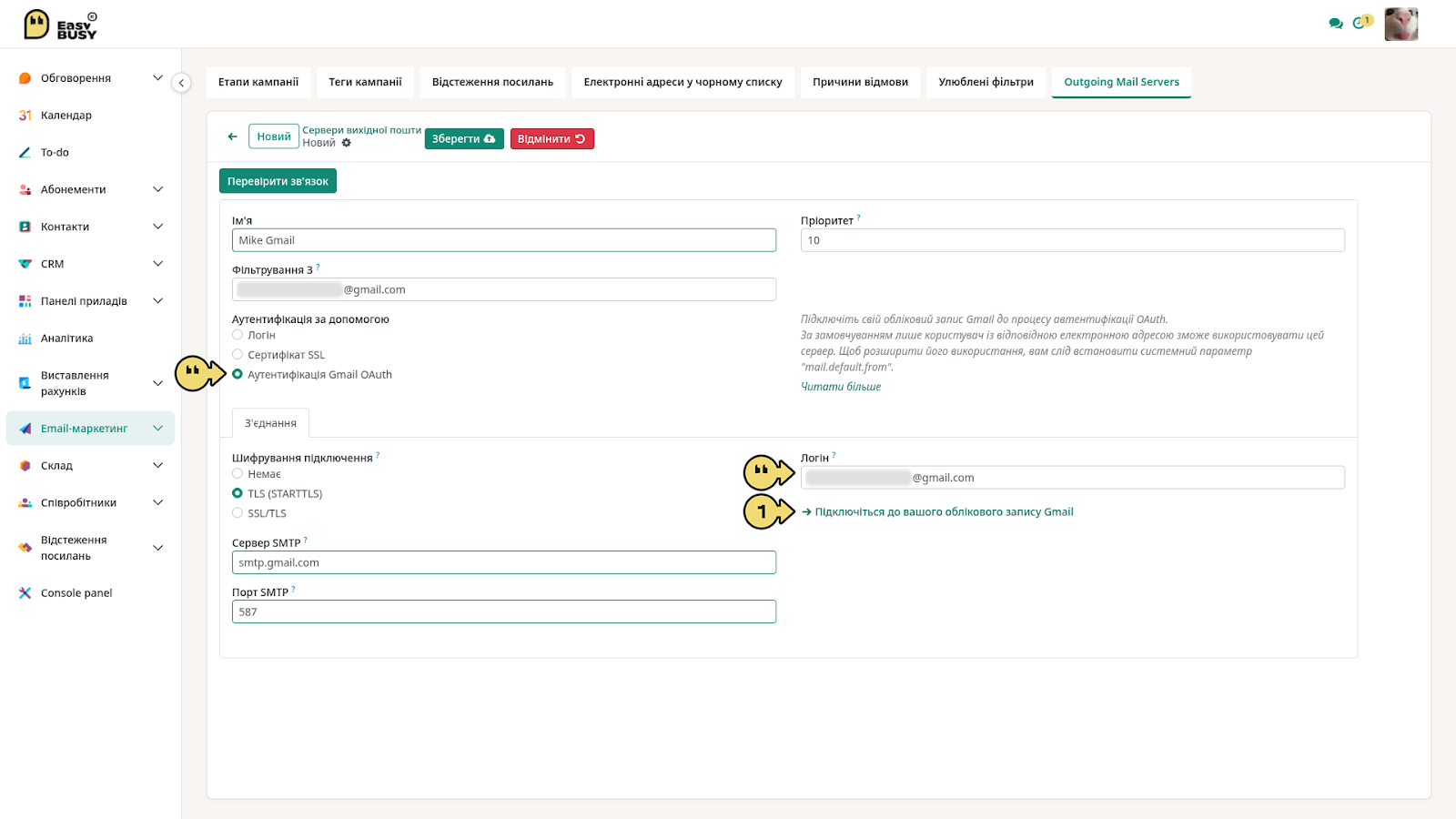The width and height of the screenshot is (1456, 819).
Task: Focus the Ім'я field with Mike Gmail
Action: tap(504, 240)
